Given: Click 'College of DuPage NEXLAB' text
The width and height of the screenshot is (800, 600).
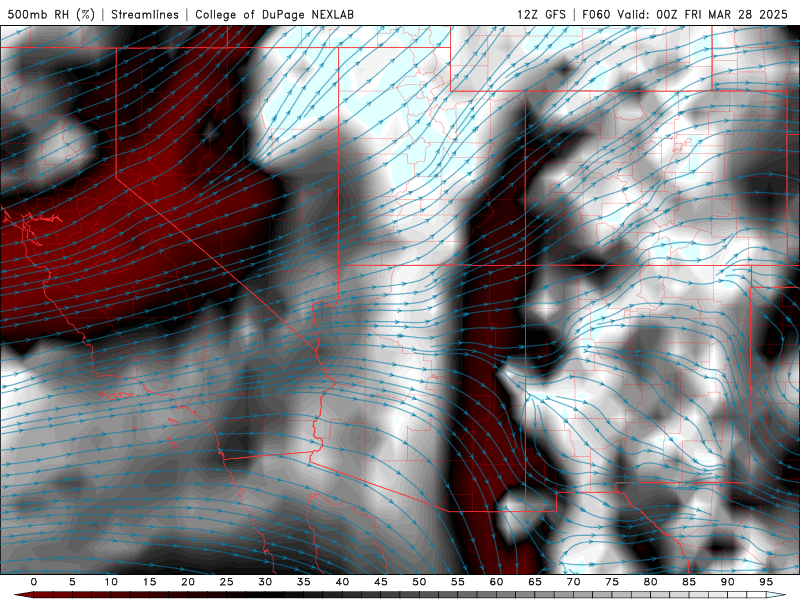Looking at the screenshot, I should tap(274, 14).
